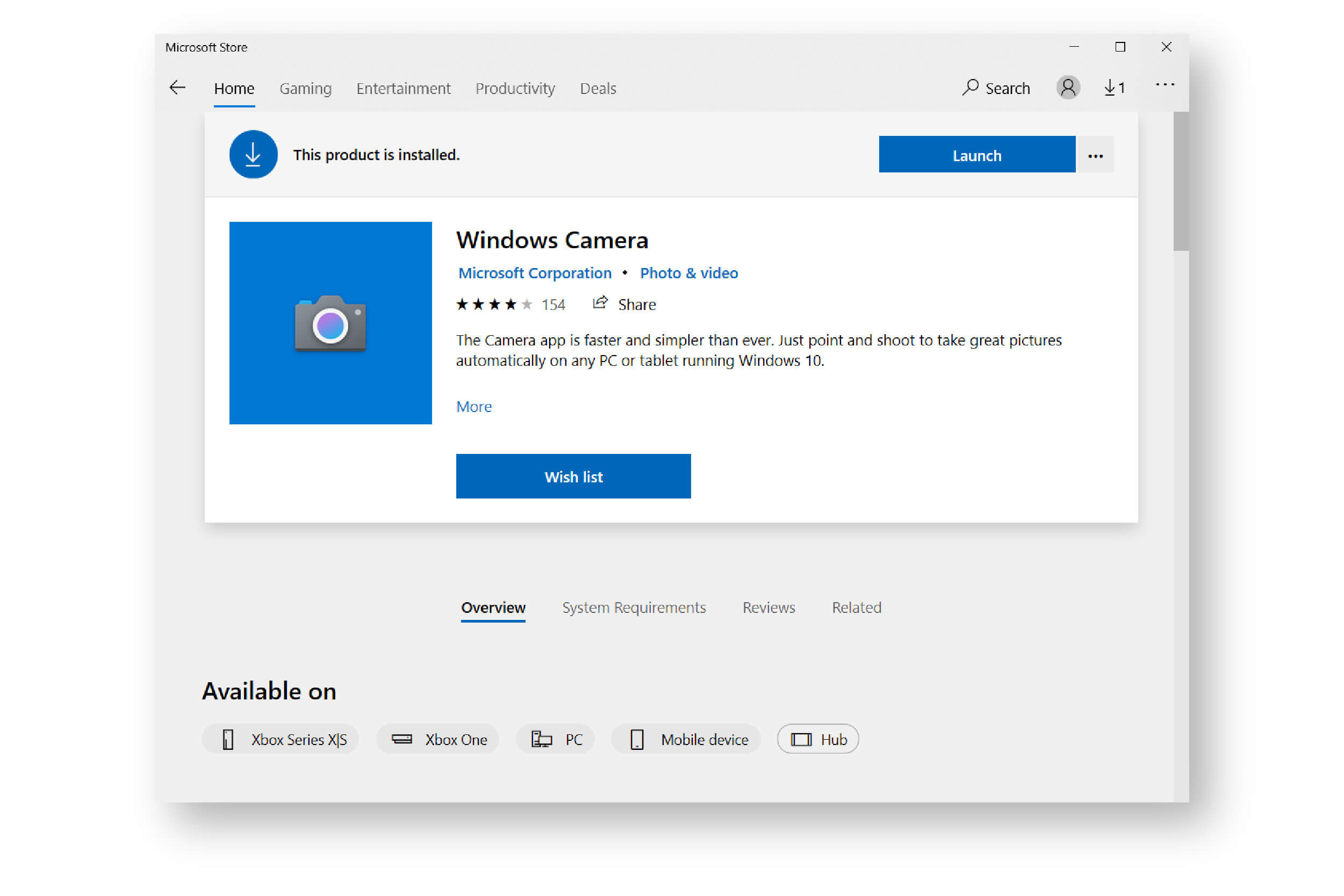Open the Gaming tab

click(305, 89)
